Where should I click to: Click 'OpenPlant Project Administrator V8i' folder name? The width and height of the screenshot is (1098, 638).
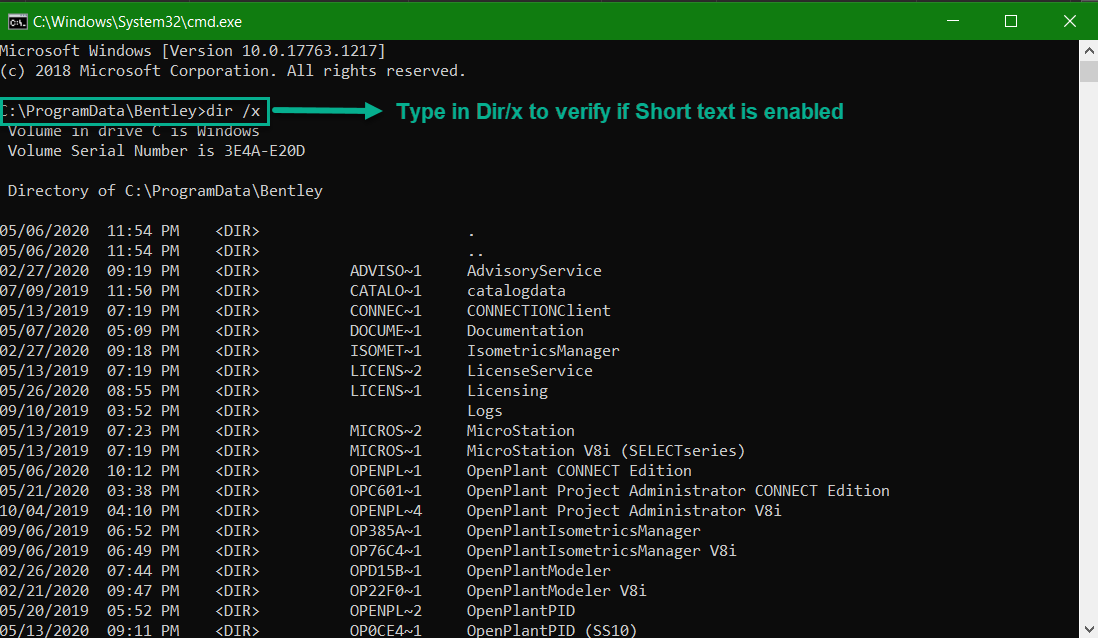tap(624, 511)
